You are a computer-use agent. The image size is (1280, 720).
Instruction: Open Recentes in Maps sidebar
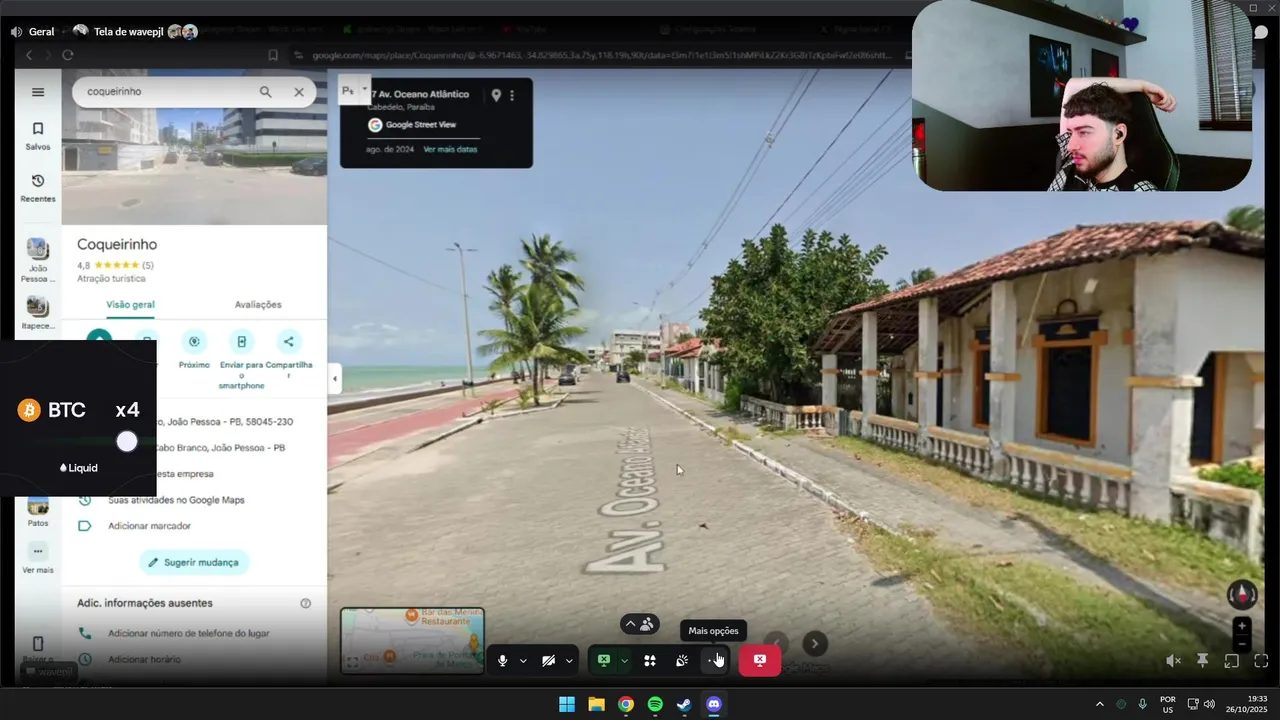point(38,188)
